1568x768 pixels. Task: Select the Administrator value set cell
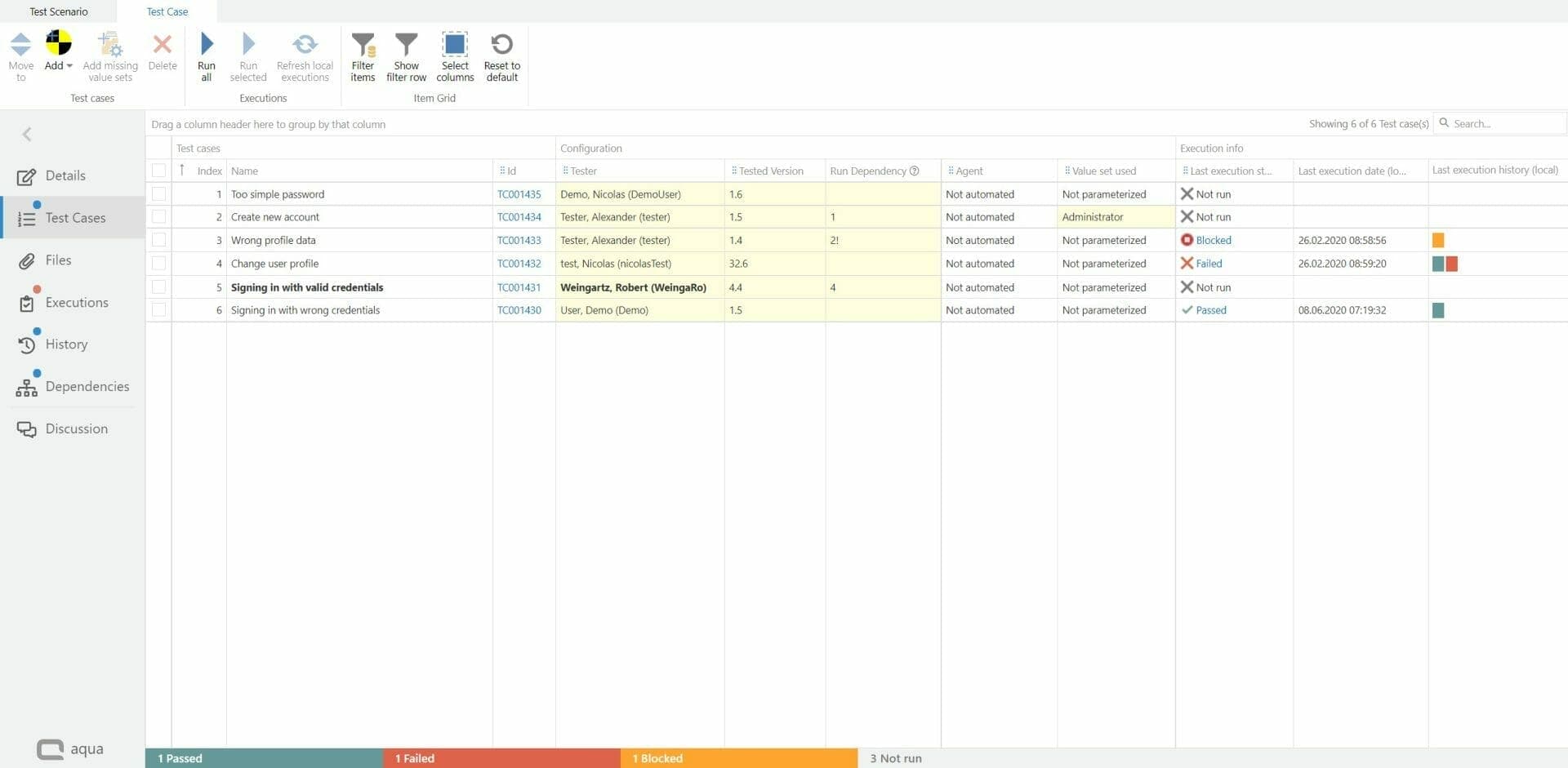tap(1116, 217)
